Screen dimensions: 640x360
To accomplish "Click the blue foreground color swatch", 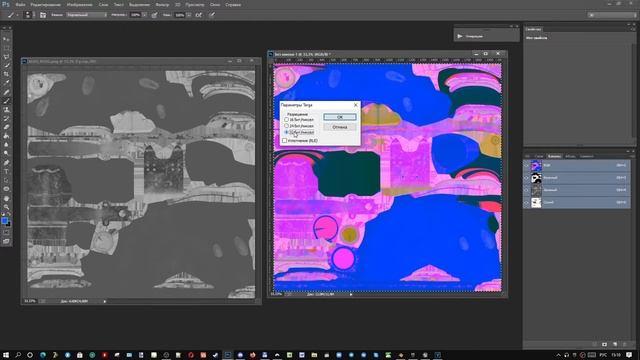I will pyautogui.click(x=4, y=221).
